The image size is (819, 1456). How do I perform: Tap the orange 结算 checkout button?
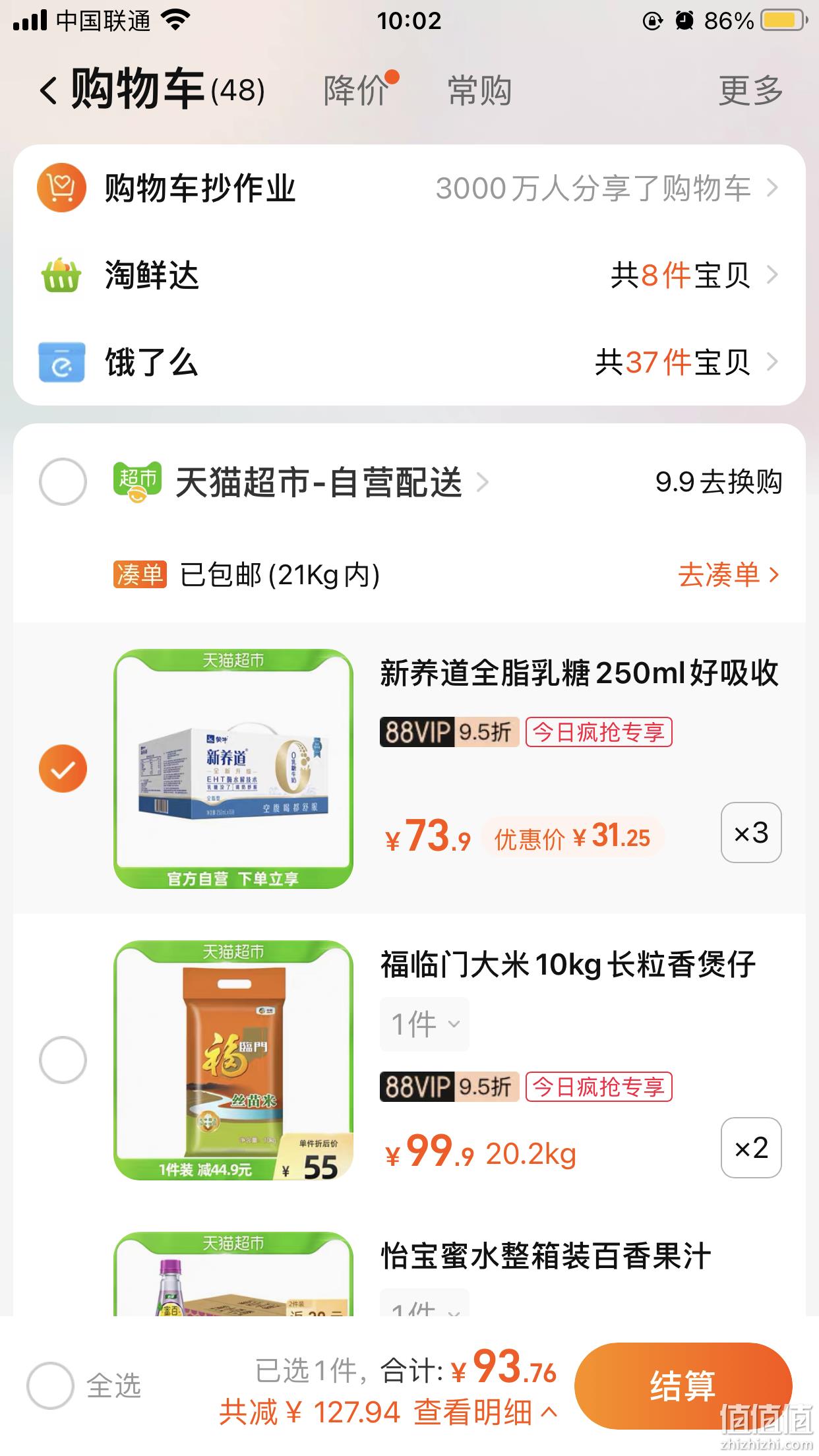tap(683, 1385)
